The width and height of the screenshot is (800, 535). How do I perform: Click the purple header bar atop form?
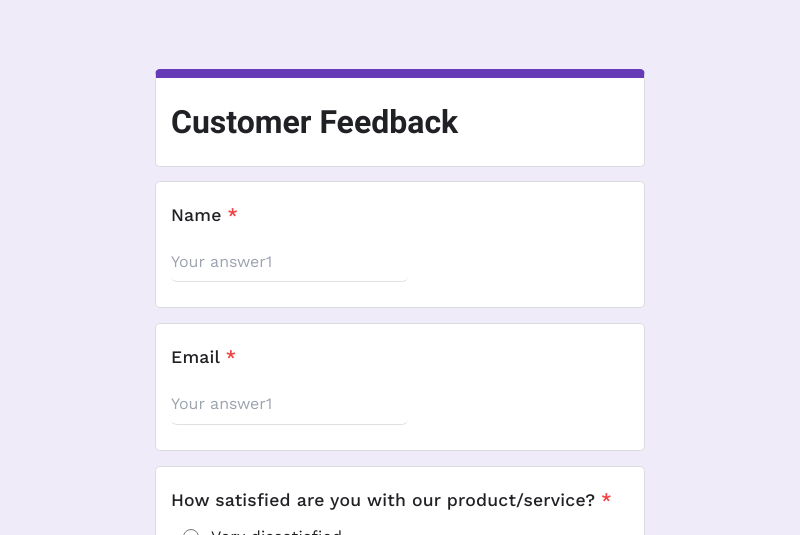pos(400,73)
